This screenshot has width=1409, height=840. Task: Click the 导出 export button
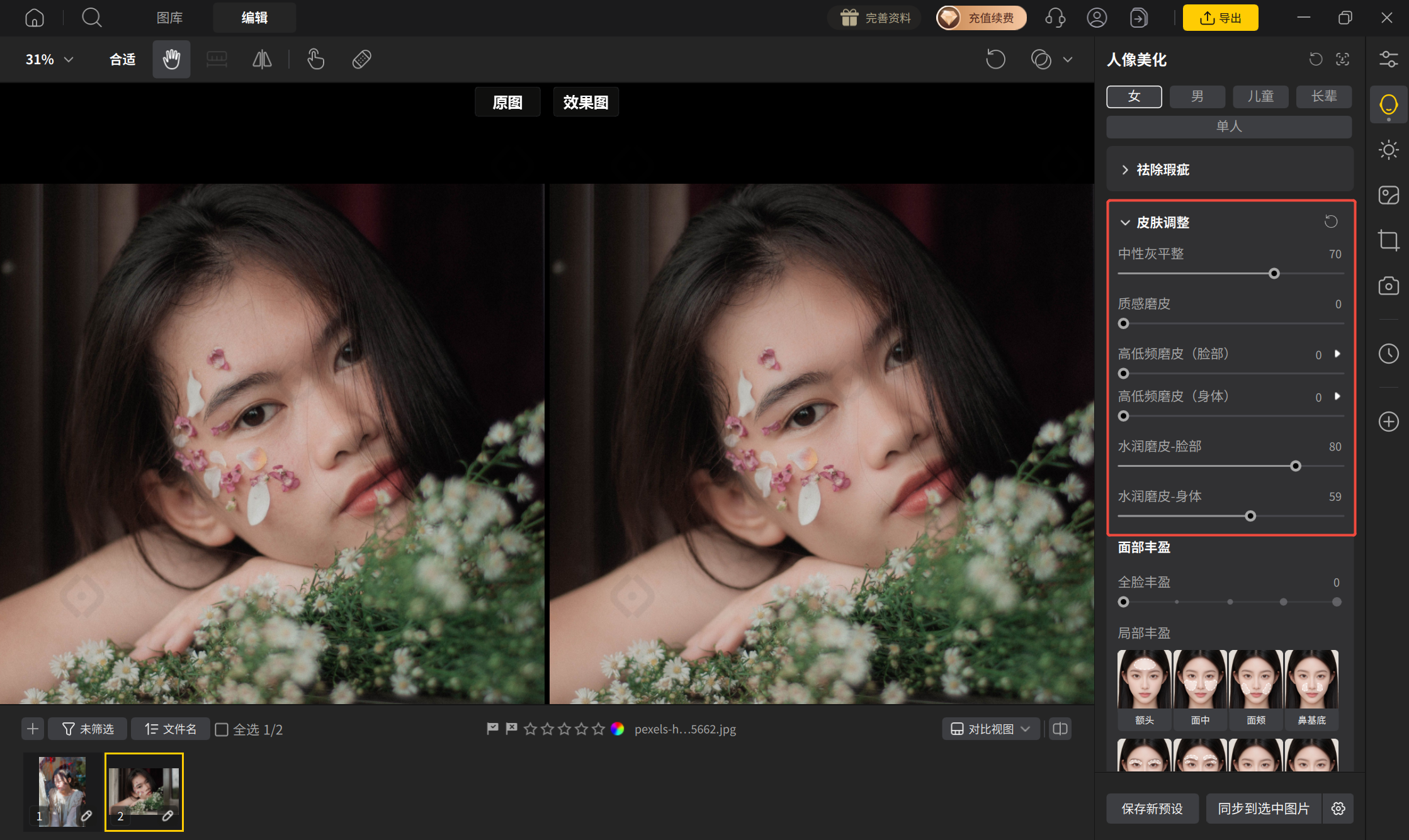pyautogui.click(x=1220, y=18)
